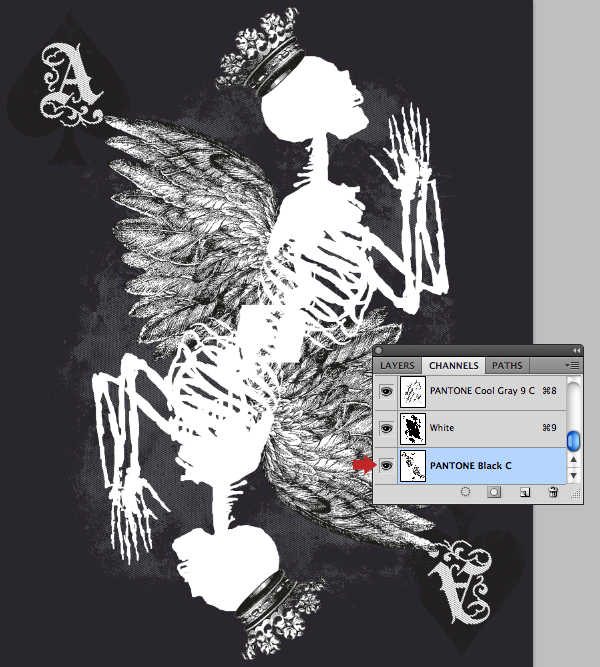Open the Paths tab
This screenshot has height=667, width=600.
[x=507, y=366]
